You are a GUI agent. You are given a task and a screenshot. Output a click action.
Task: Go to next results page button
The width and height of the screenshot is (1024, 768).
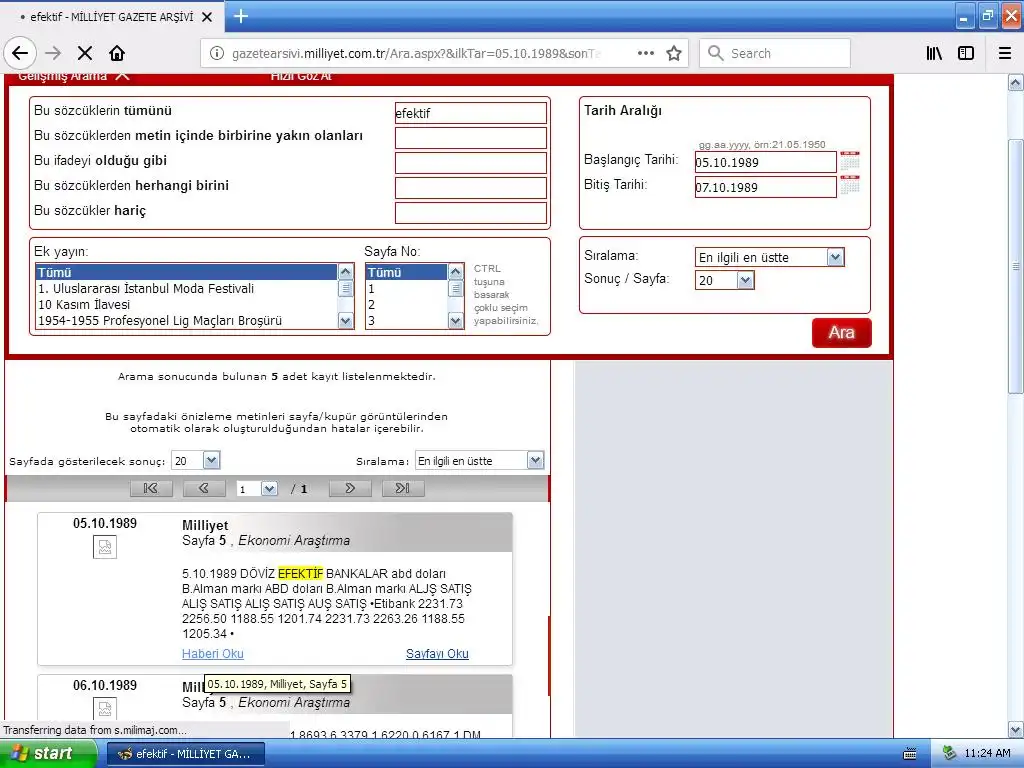(x=350, y=488)
